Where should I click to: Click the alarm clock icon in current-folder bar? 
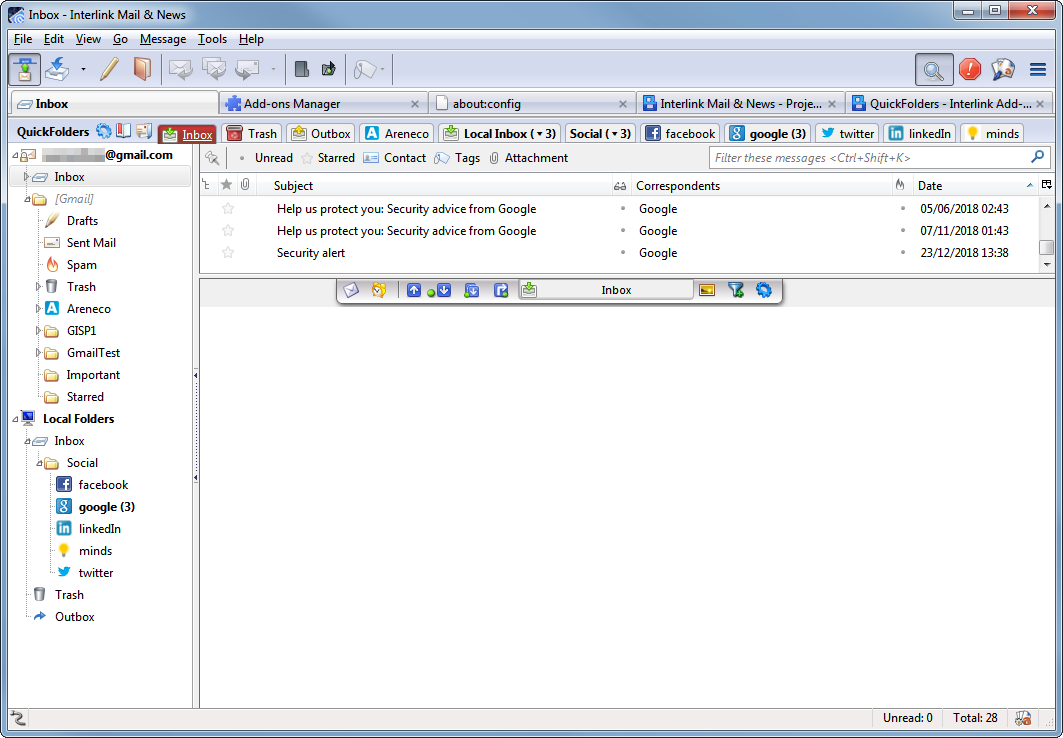(x=378, y=290)
